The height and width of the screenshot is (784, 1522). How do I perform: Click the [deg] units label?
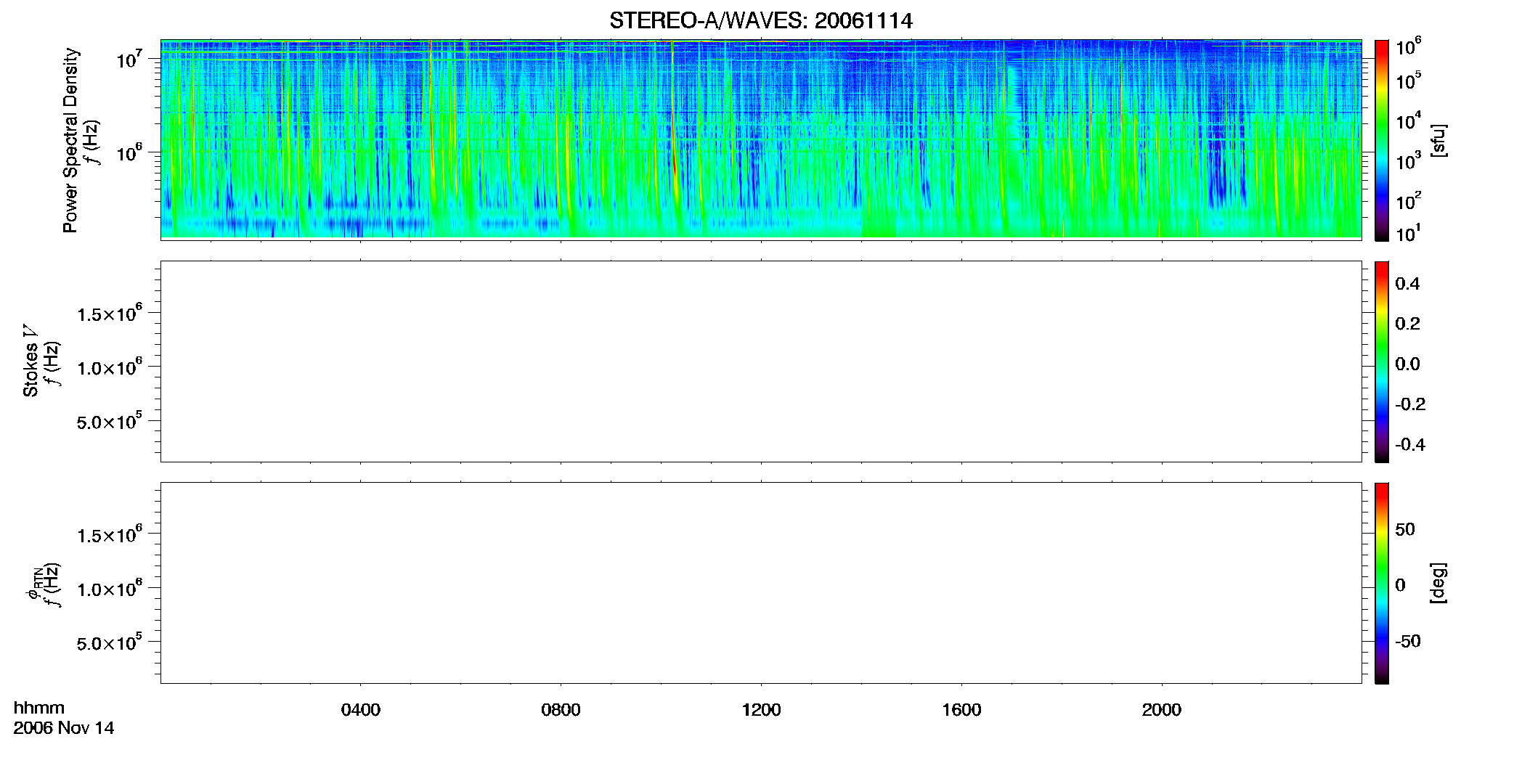[x=1438, y=583]
